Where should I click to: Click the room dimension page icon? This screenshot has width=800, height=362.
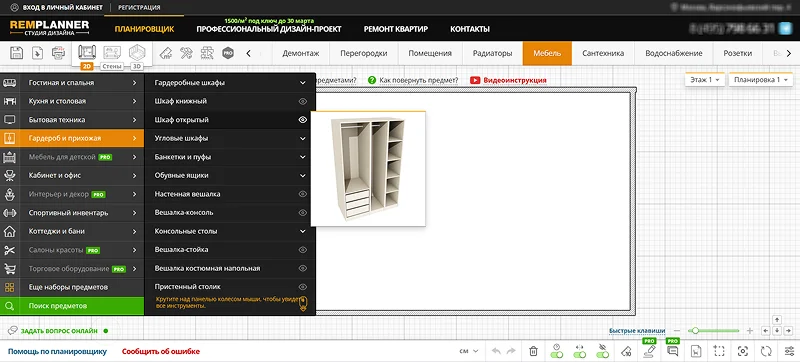tap(696, 351)
